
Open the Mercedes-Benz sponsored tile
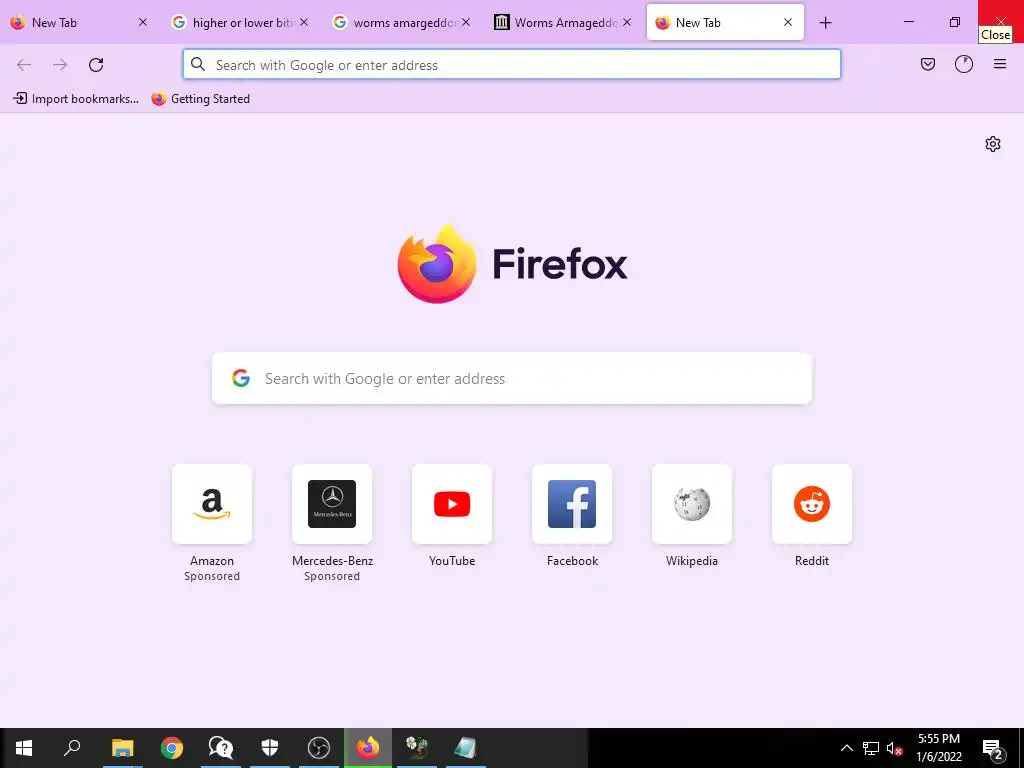pyautogui.click(x=332, y=504)
